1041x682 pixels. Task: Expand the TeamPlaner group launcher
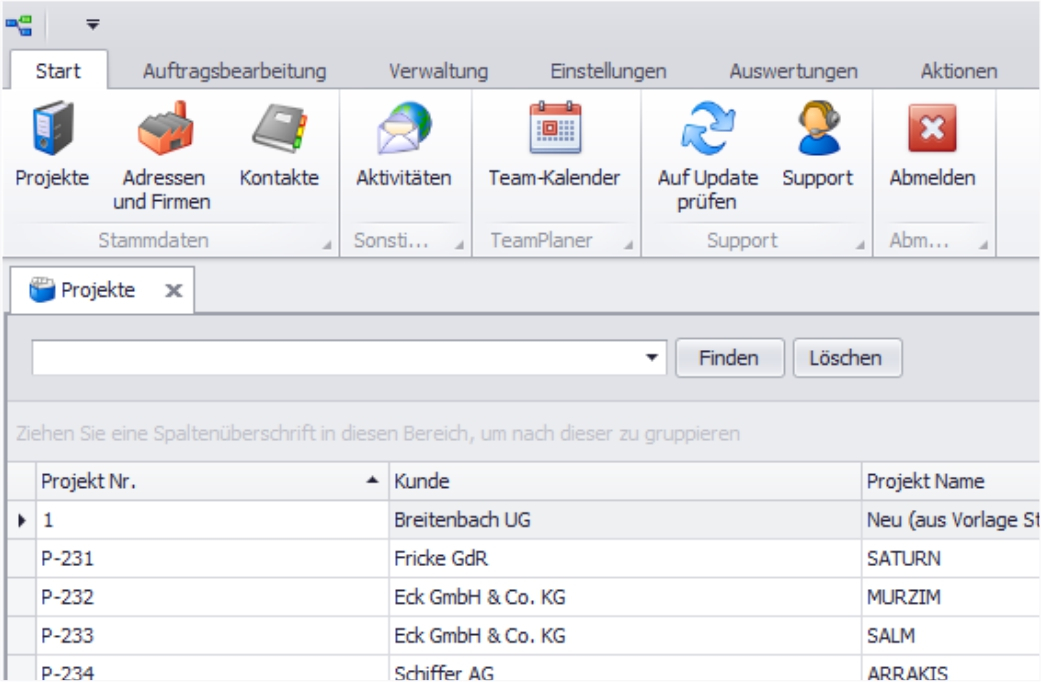tap(628, 244)
